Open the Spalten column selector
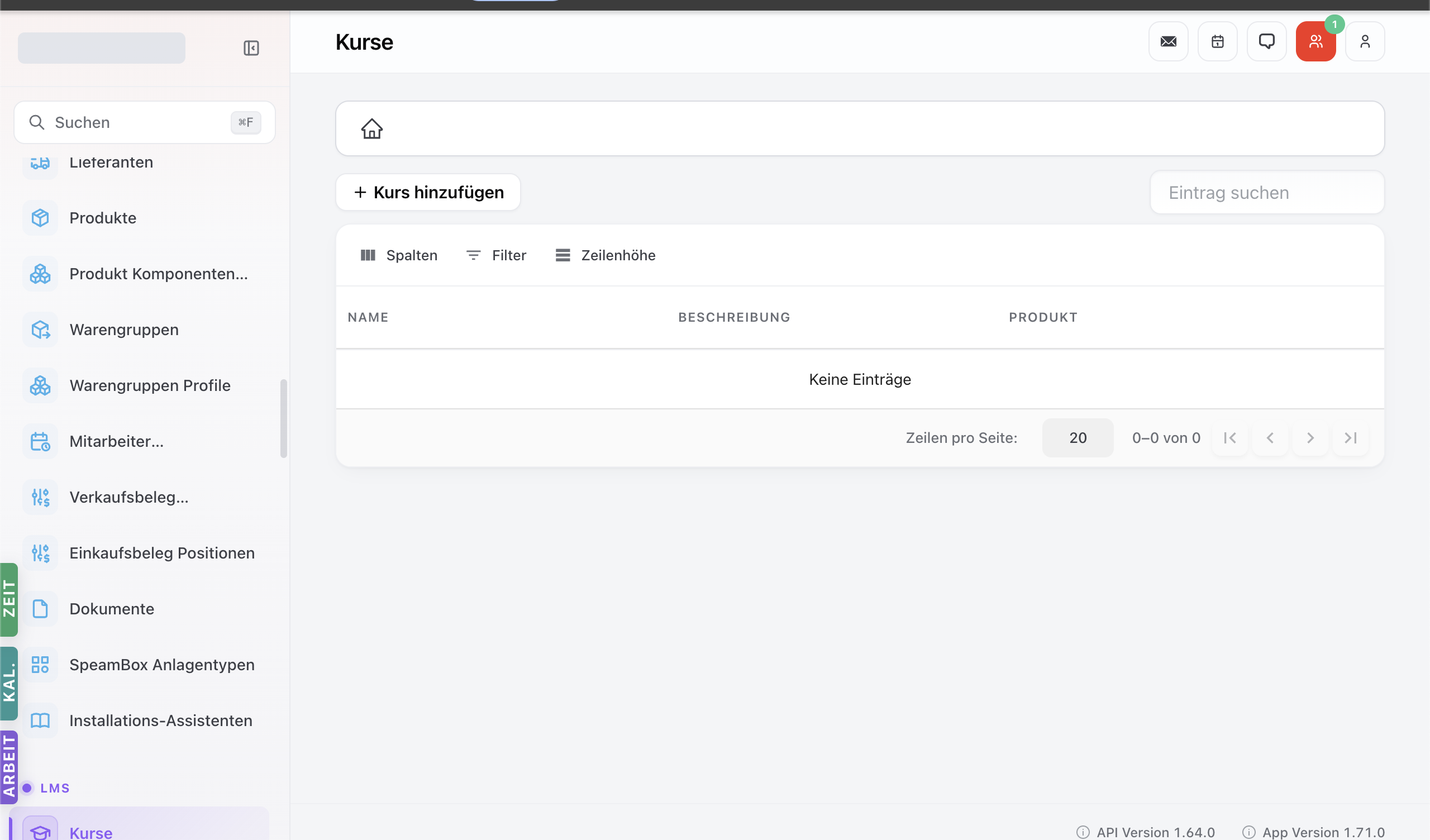Image resolution: width=1430 pixels, height=840 pixels. point(399,255)
